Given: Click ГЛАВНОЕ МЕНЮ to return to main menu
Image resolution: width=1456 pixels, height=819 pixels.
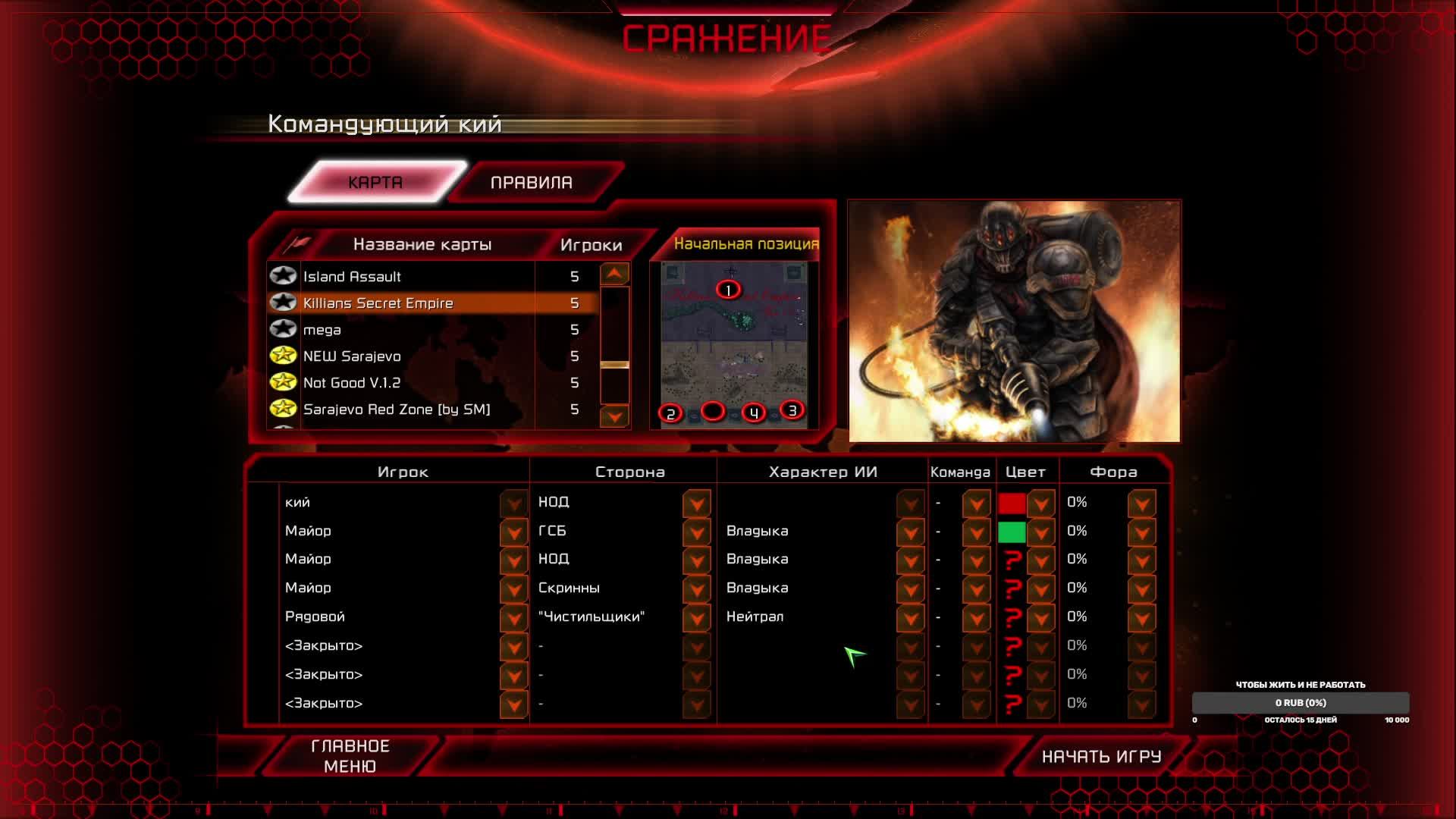Looking at the screenshot, I should [350, 755].
